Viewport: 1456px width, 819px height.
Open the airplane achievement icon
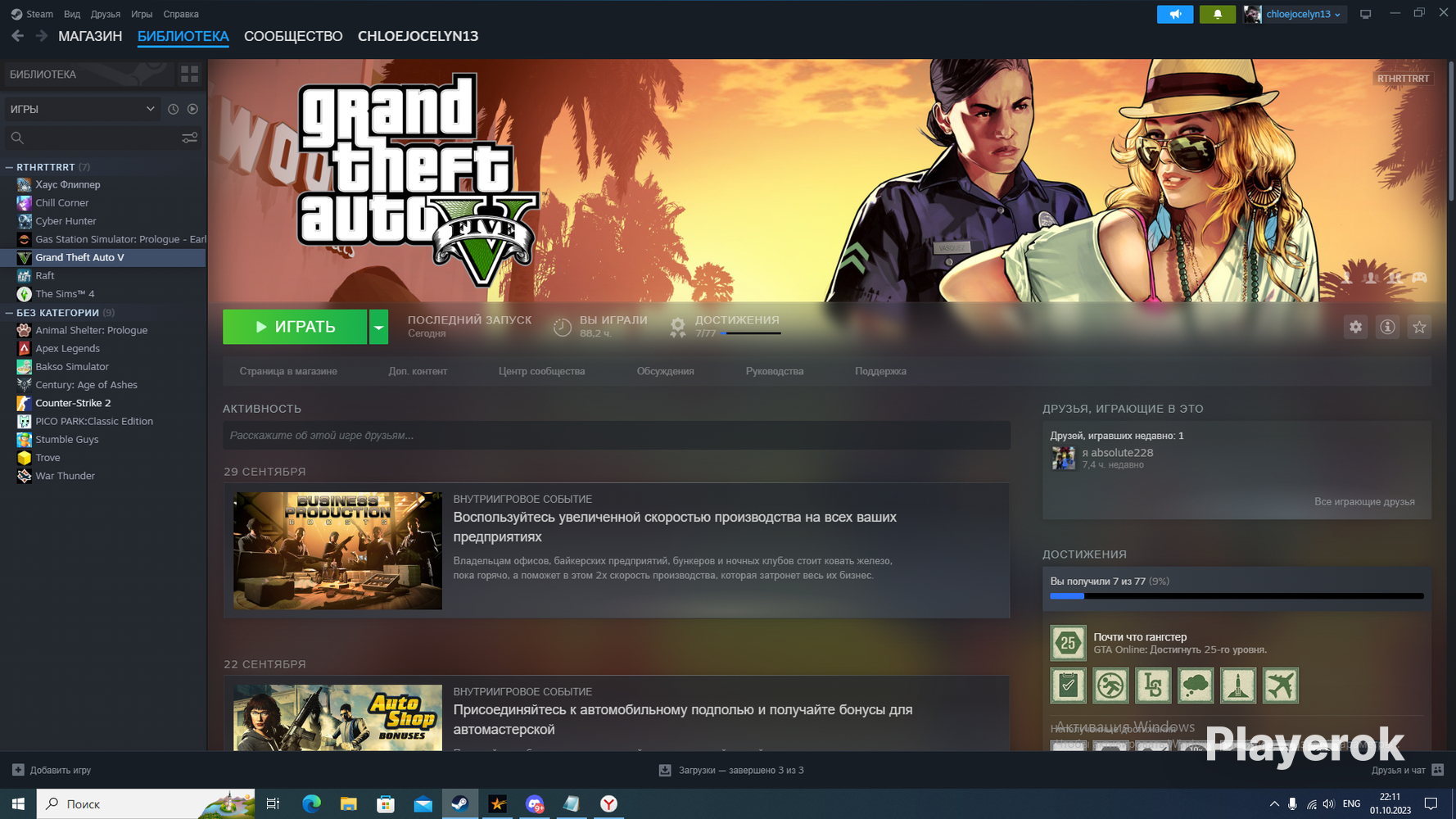pyautogui.click(x=1281, y=686)
